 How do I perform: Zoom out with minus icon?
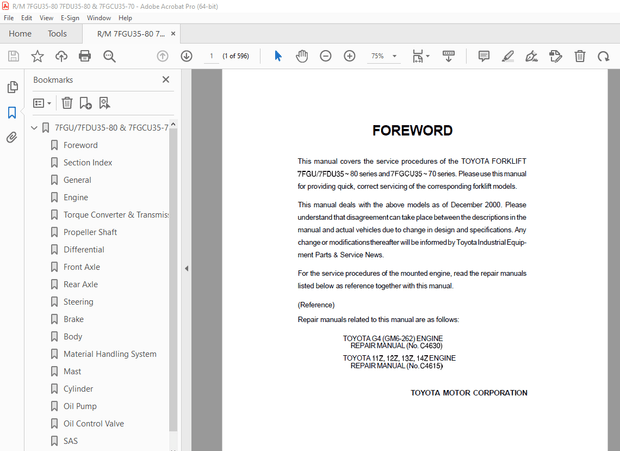325,56
